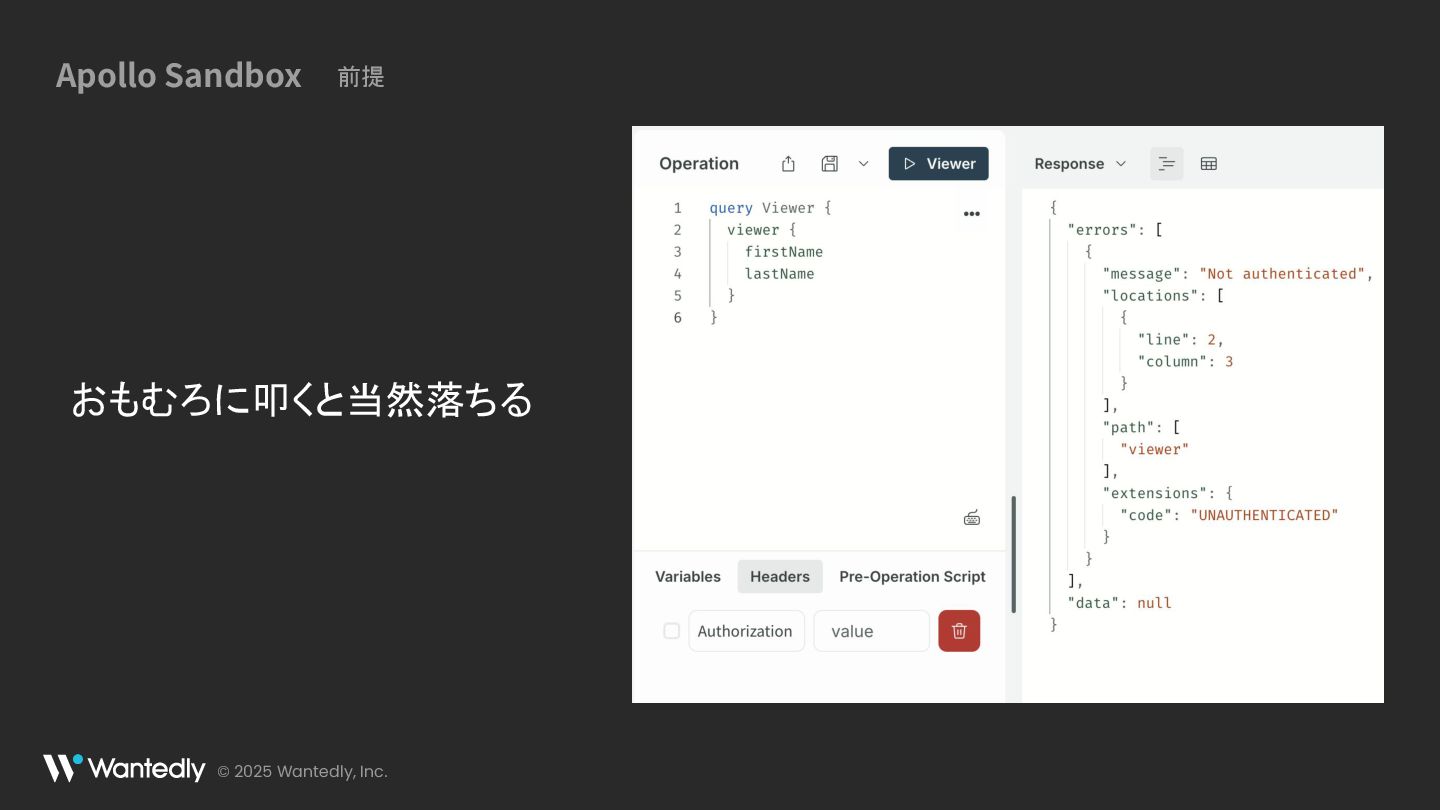Click the "Not authenticated" message text
Image resolution: width=1440 pixels, height=810 pixels.
coord(1282,274)
